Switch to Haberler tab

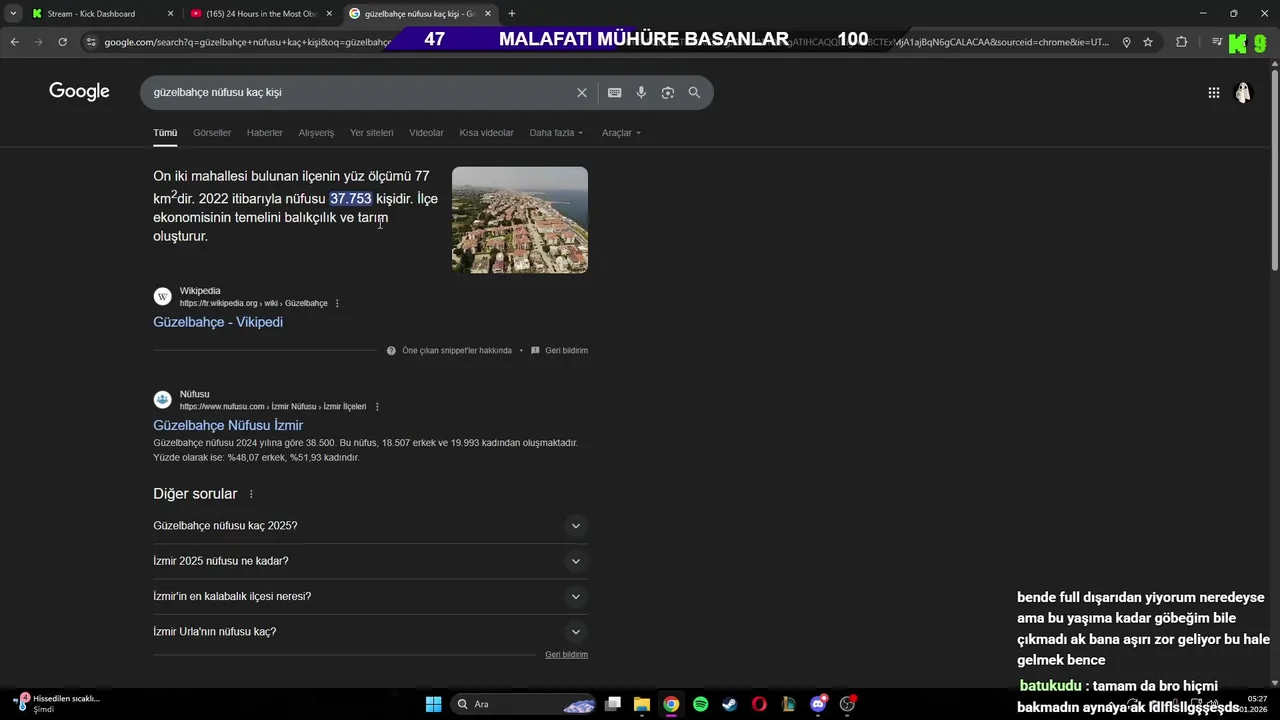click(265, 133)
